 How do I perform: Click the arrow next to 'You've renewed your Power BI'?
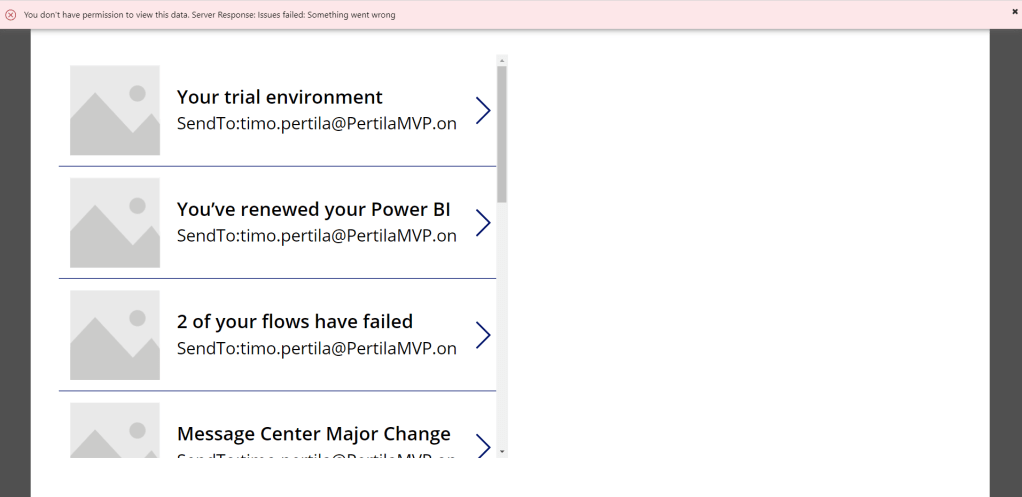tap(483, 222)
